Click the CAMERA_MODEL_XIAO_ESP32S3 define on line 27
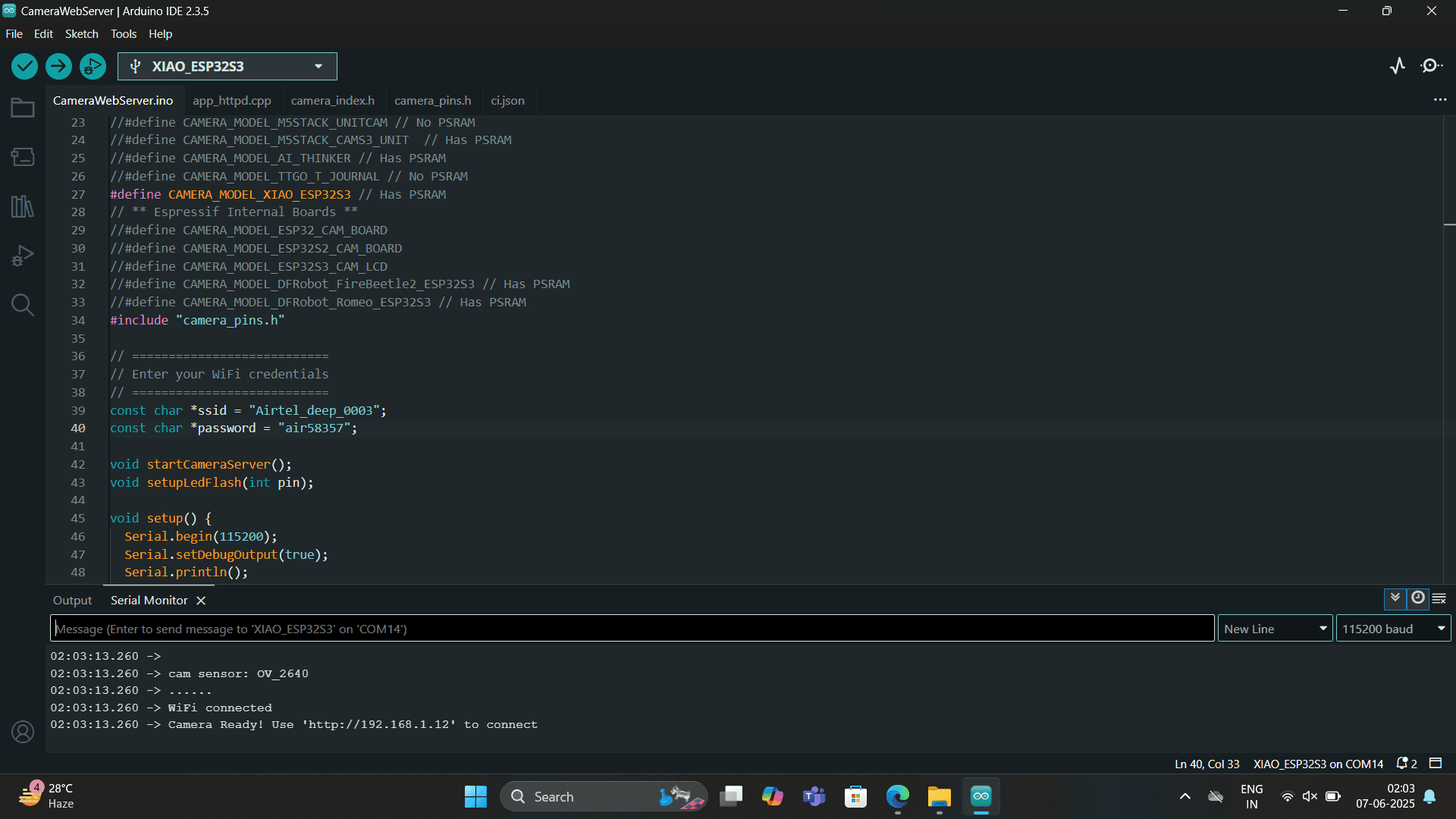 click(x=259, y=195)
